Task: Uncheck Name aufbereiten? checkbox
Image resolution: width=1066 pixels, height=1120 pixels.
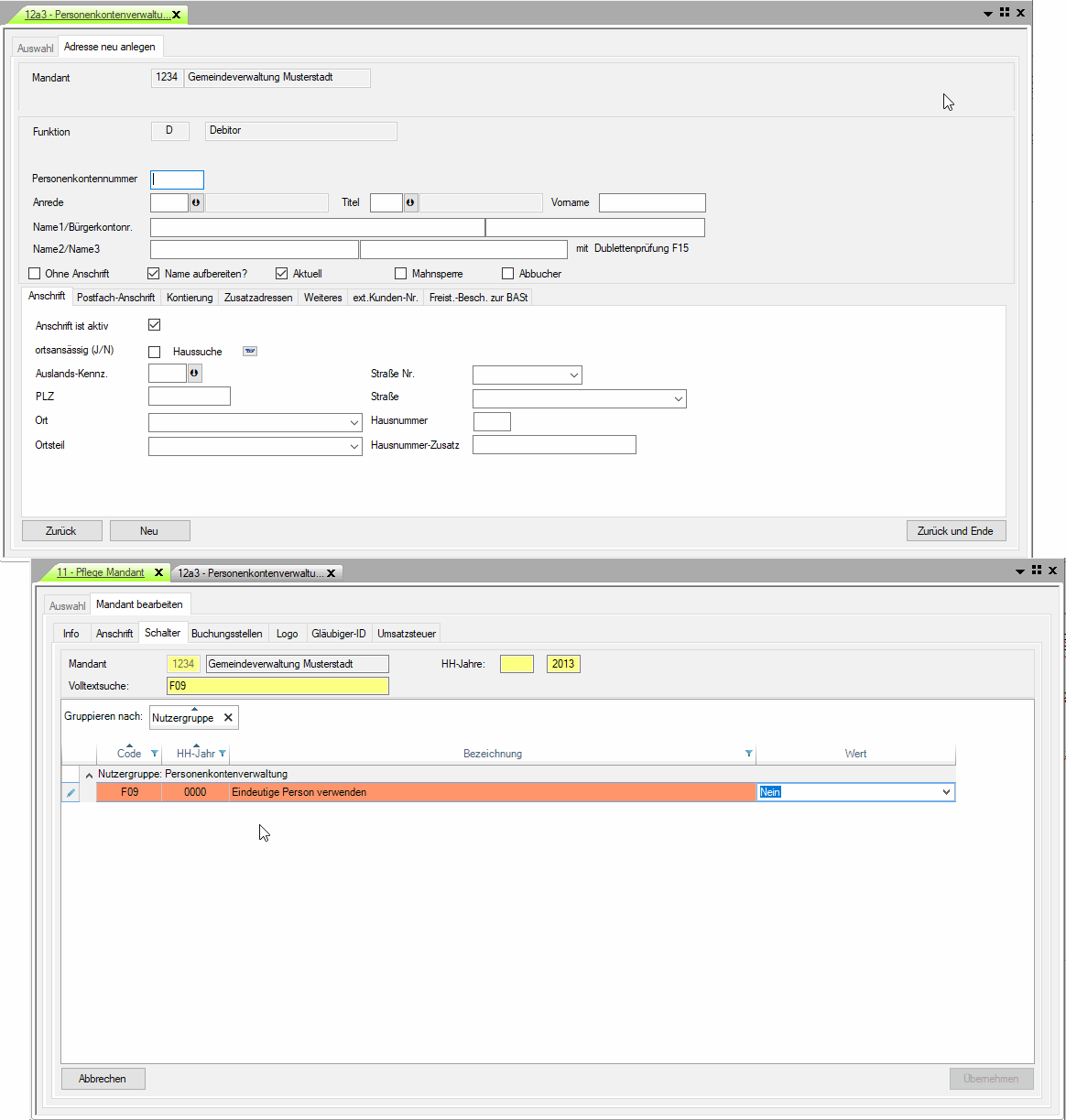Action: (154, 274)
